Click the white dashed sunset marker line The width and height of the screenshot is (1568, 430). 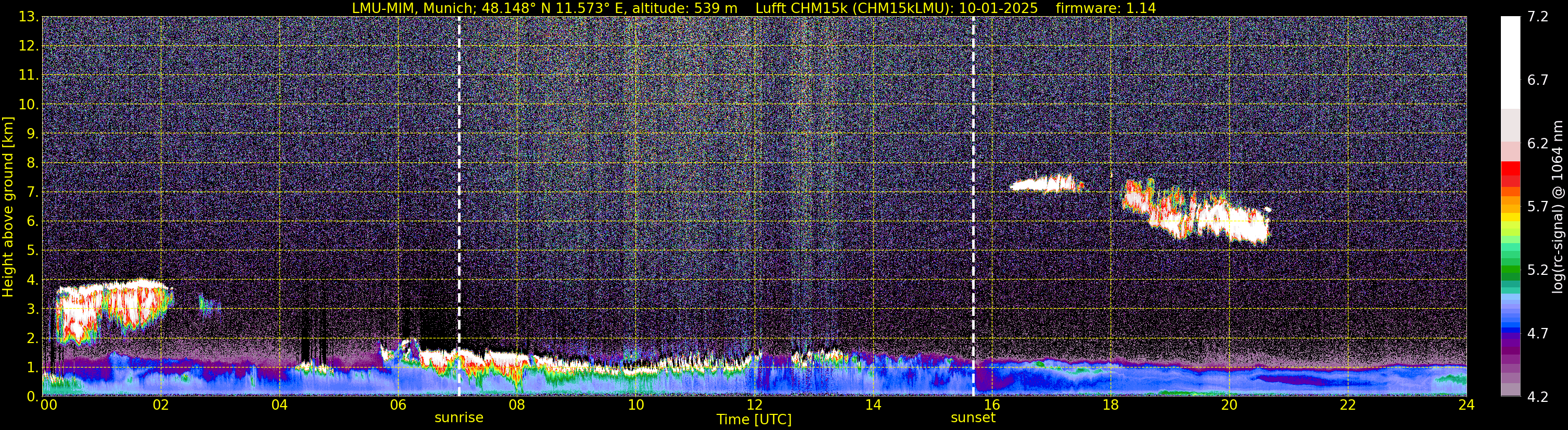973,207
